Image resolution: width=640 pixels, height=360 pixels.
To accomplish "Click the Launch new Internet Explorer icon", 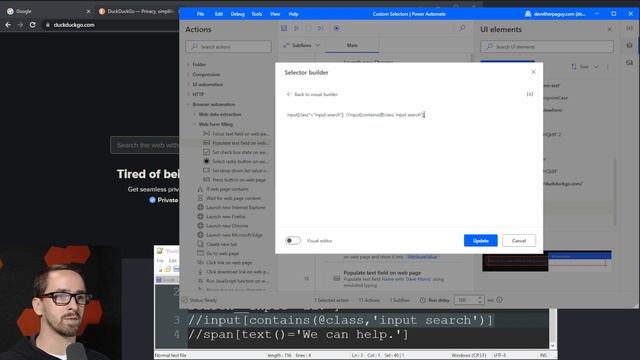I will click(x=200, y=207).
